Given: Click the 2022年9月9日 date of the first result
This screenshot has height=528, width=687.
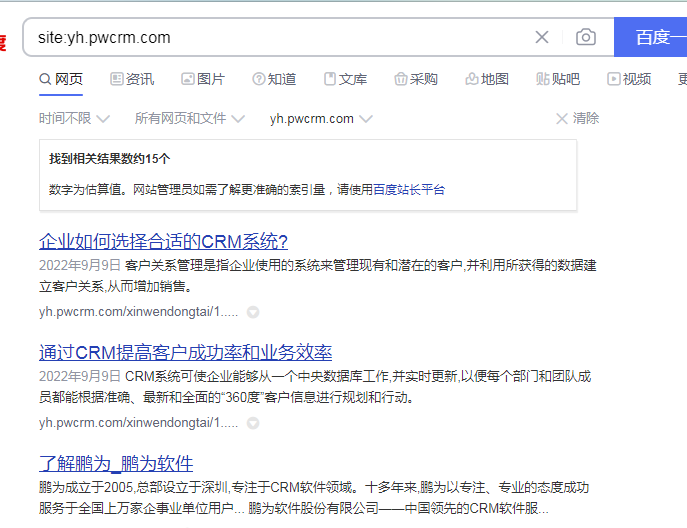Looking at the screenshot, I should point(80,266).
